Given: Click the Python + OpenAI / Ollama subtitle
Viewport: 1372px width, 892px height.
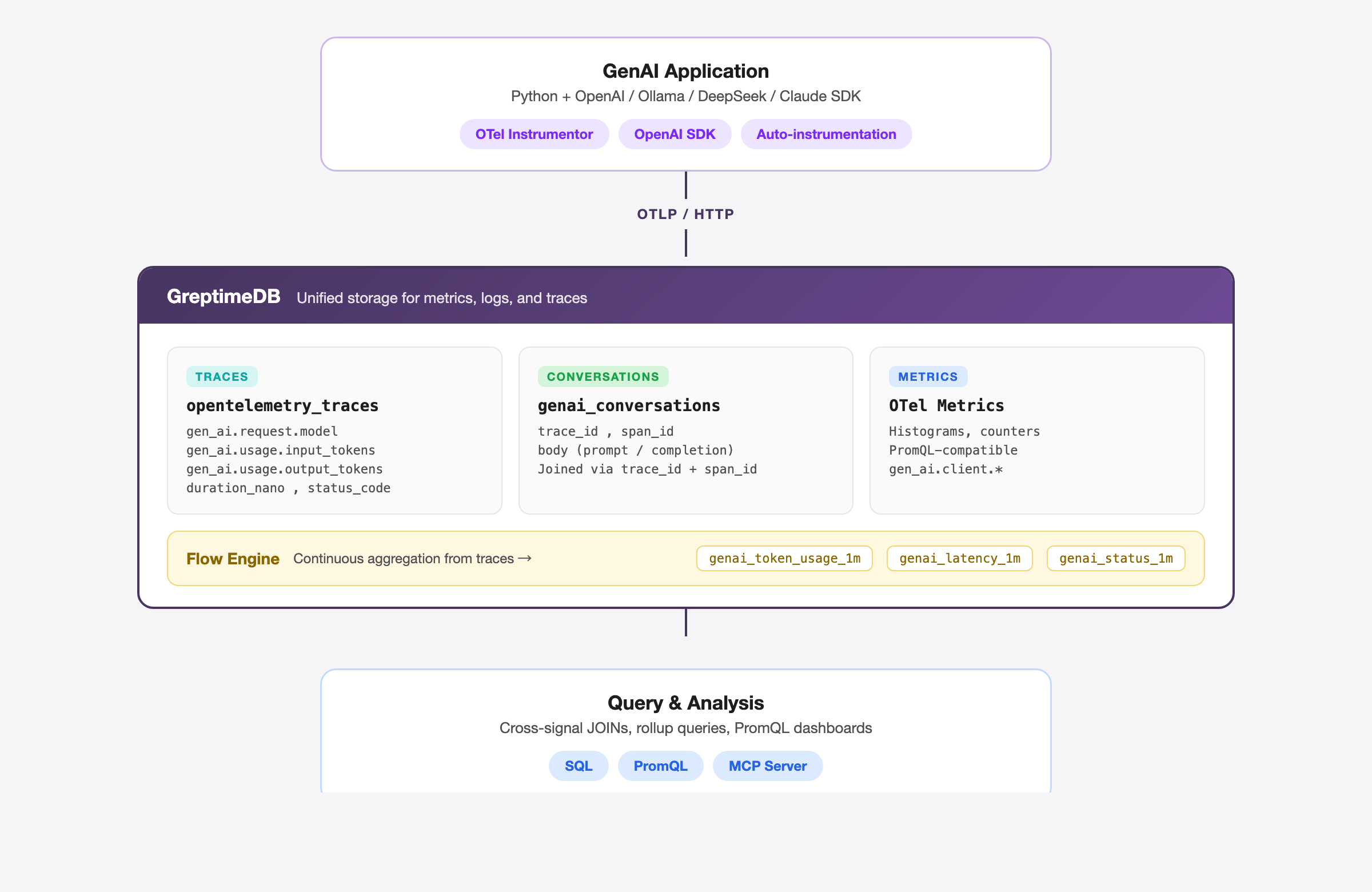Looking at the screenshot, I should (x=685, y=96).
